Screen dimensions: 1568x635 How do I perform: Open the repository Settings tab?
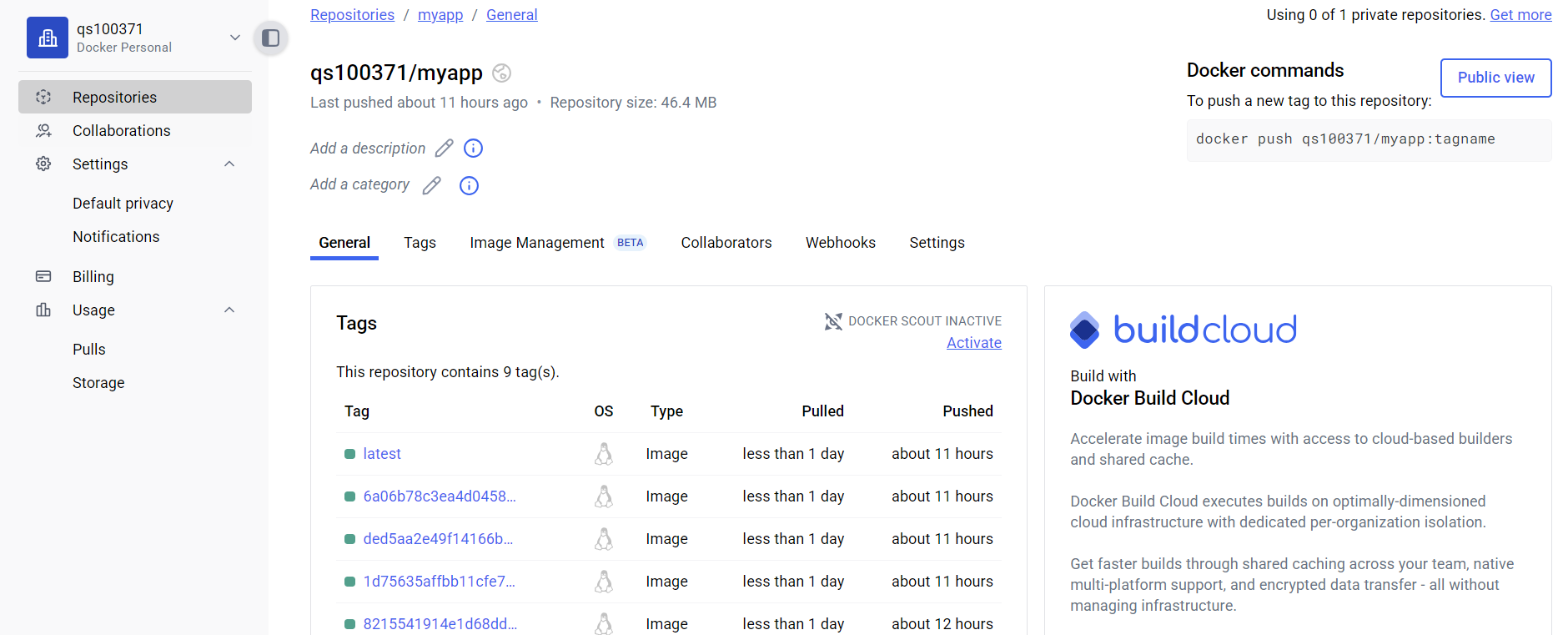point(937,243)
